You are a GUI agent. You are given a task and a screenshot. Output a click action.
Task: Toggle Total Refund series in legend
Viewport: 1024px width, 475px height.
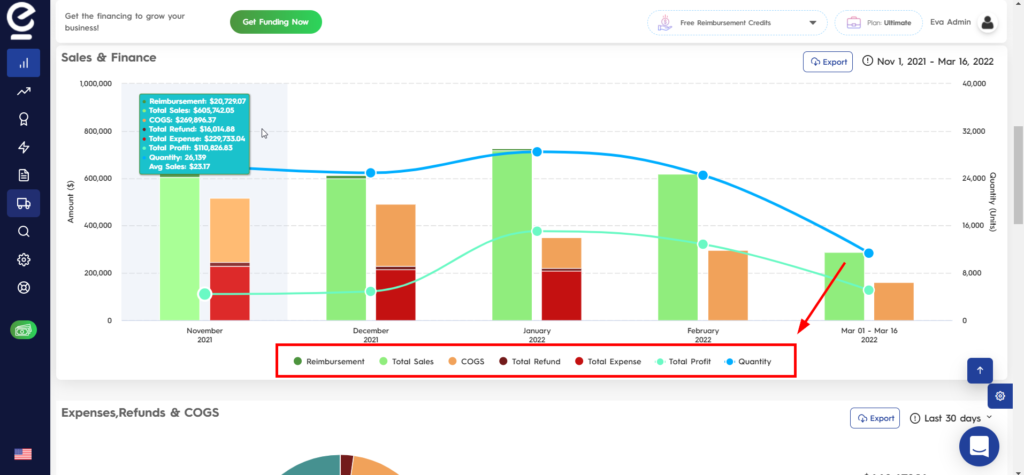coord(530,361)
